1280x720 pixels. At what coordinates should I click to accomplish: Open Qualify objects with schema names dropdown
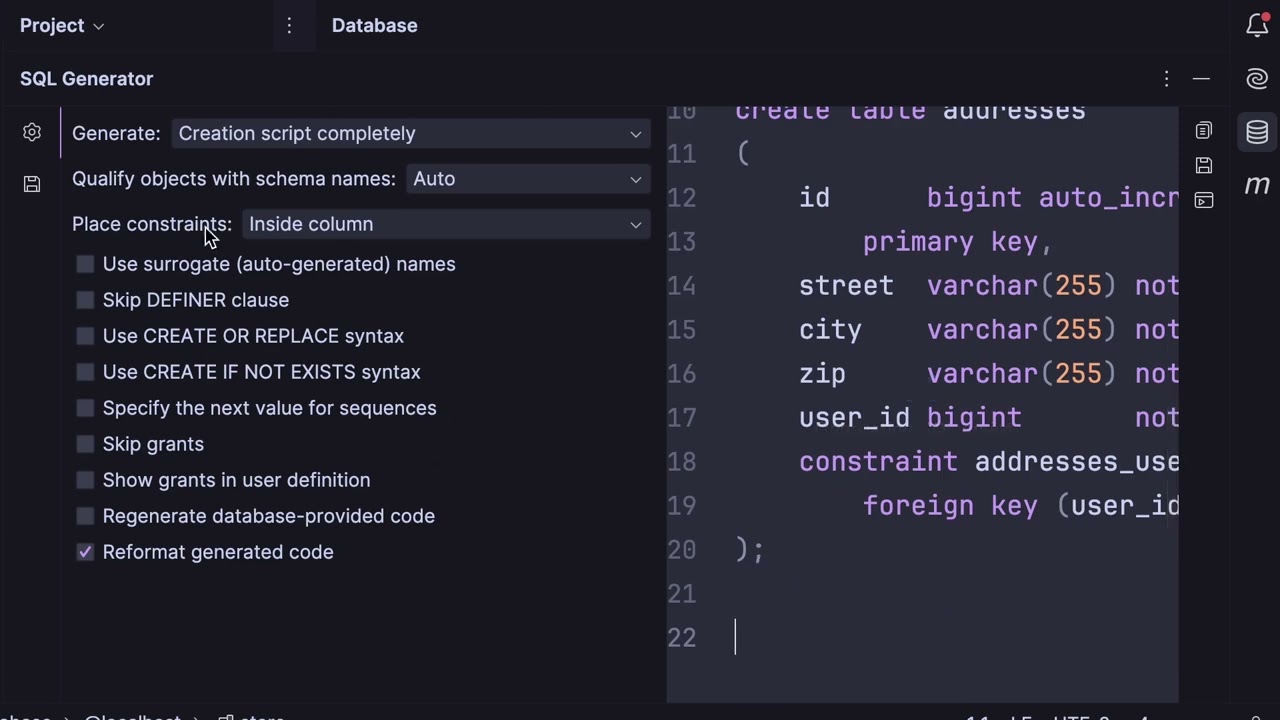click(528, 179)
